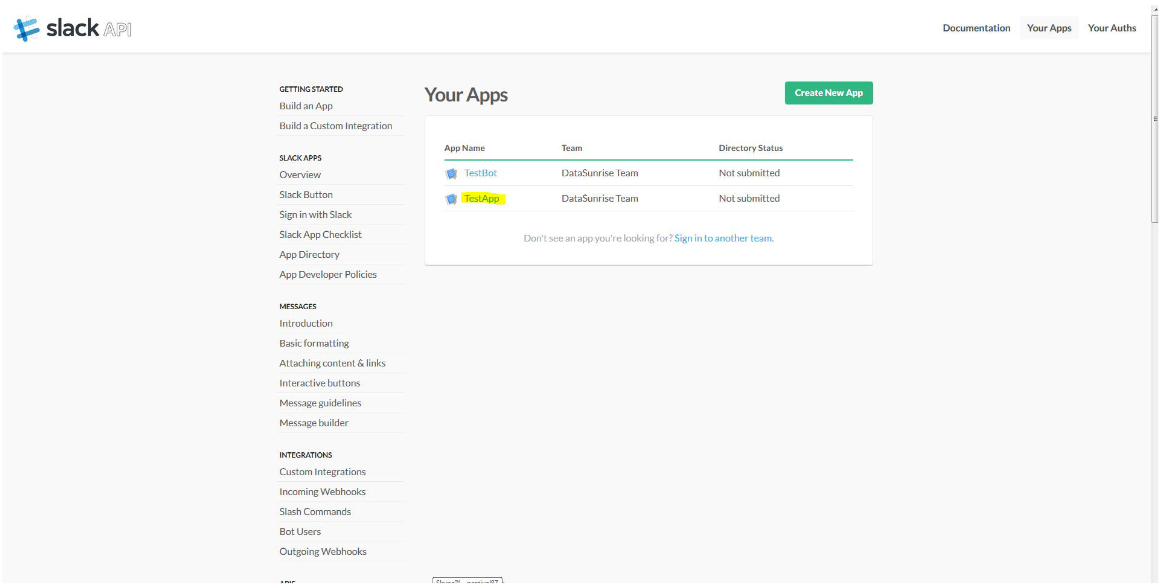This screenshot has width=1161, height=585.
Task: Click the Your Apps page heading
Action: (x=466, y=95)
